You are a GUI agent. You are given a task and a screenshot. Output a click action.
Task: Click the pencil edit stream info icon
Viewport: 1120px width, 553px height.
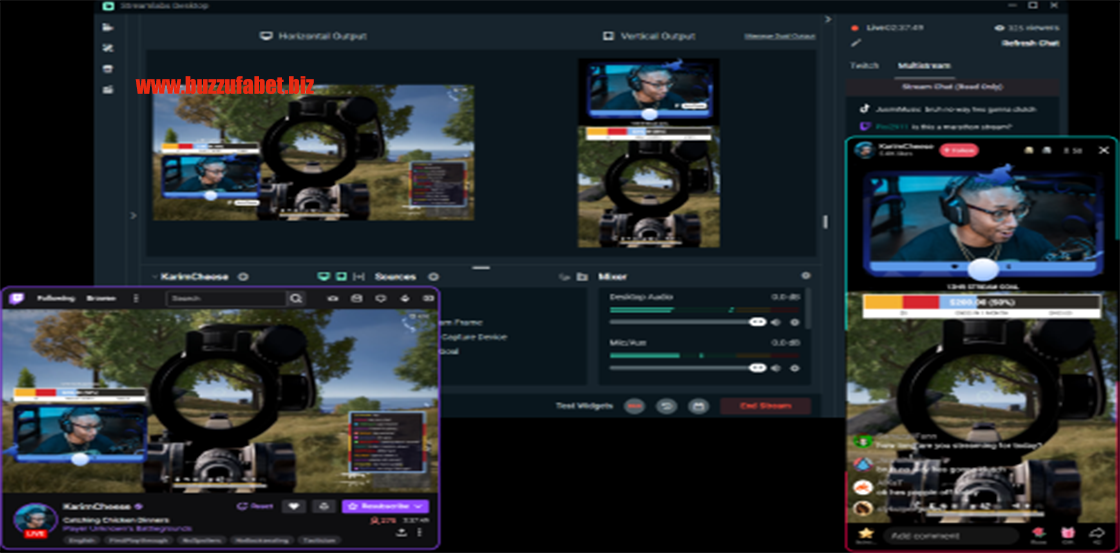tap(856, 43)
